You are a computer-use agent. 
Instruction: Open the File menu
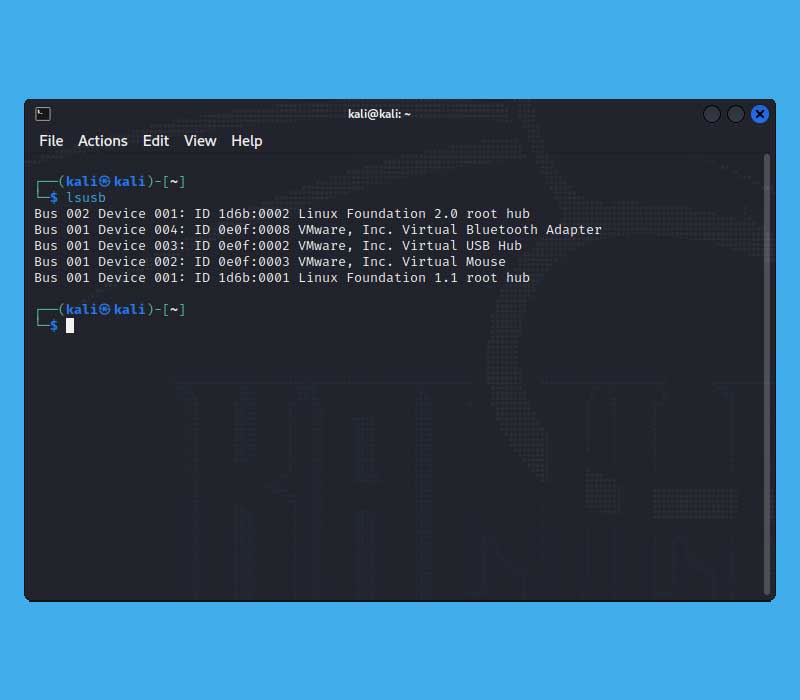point(51,141)
